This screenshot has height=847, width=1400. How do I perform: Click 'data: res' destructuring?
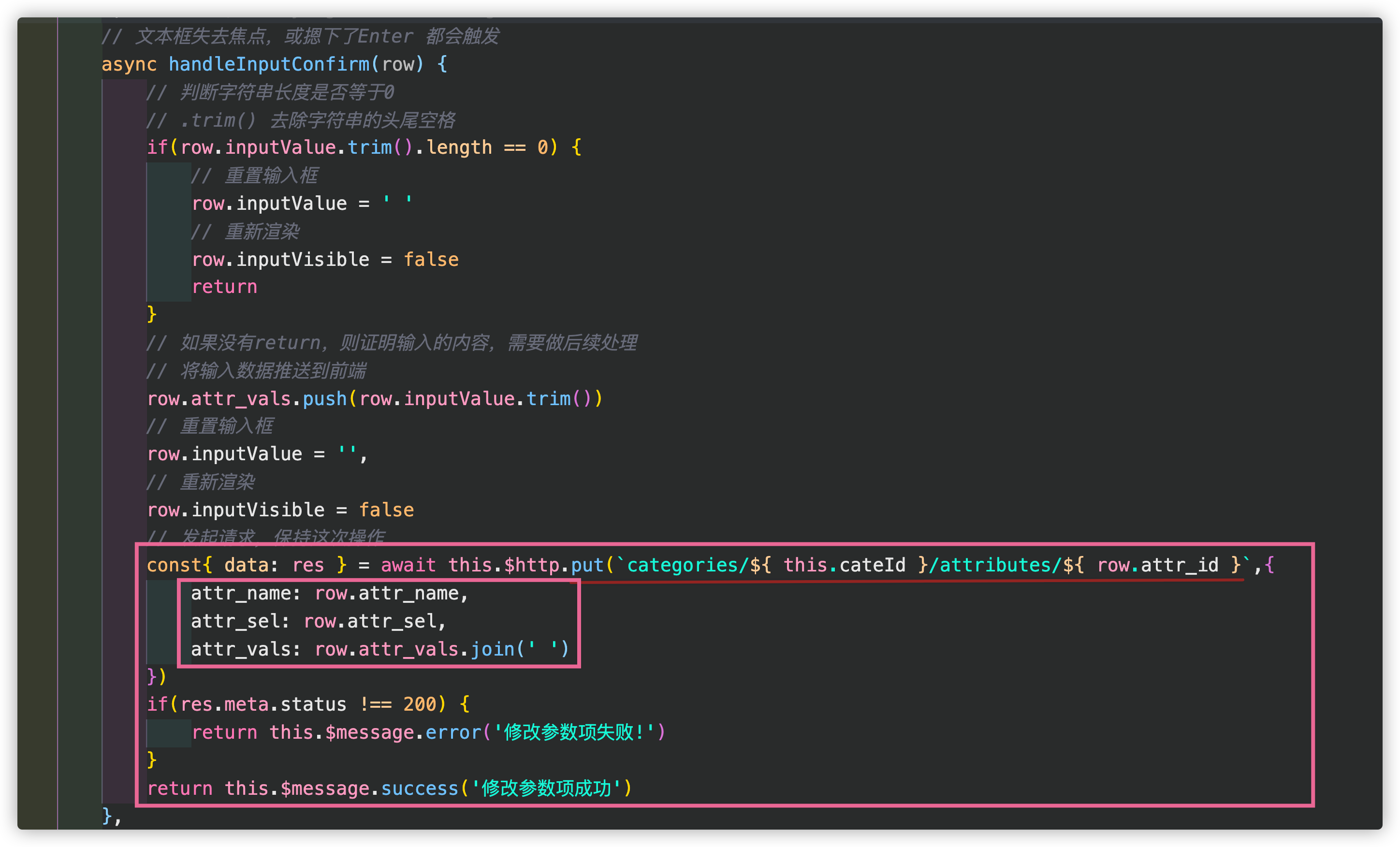(x=275, y=565)
